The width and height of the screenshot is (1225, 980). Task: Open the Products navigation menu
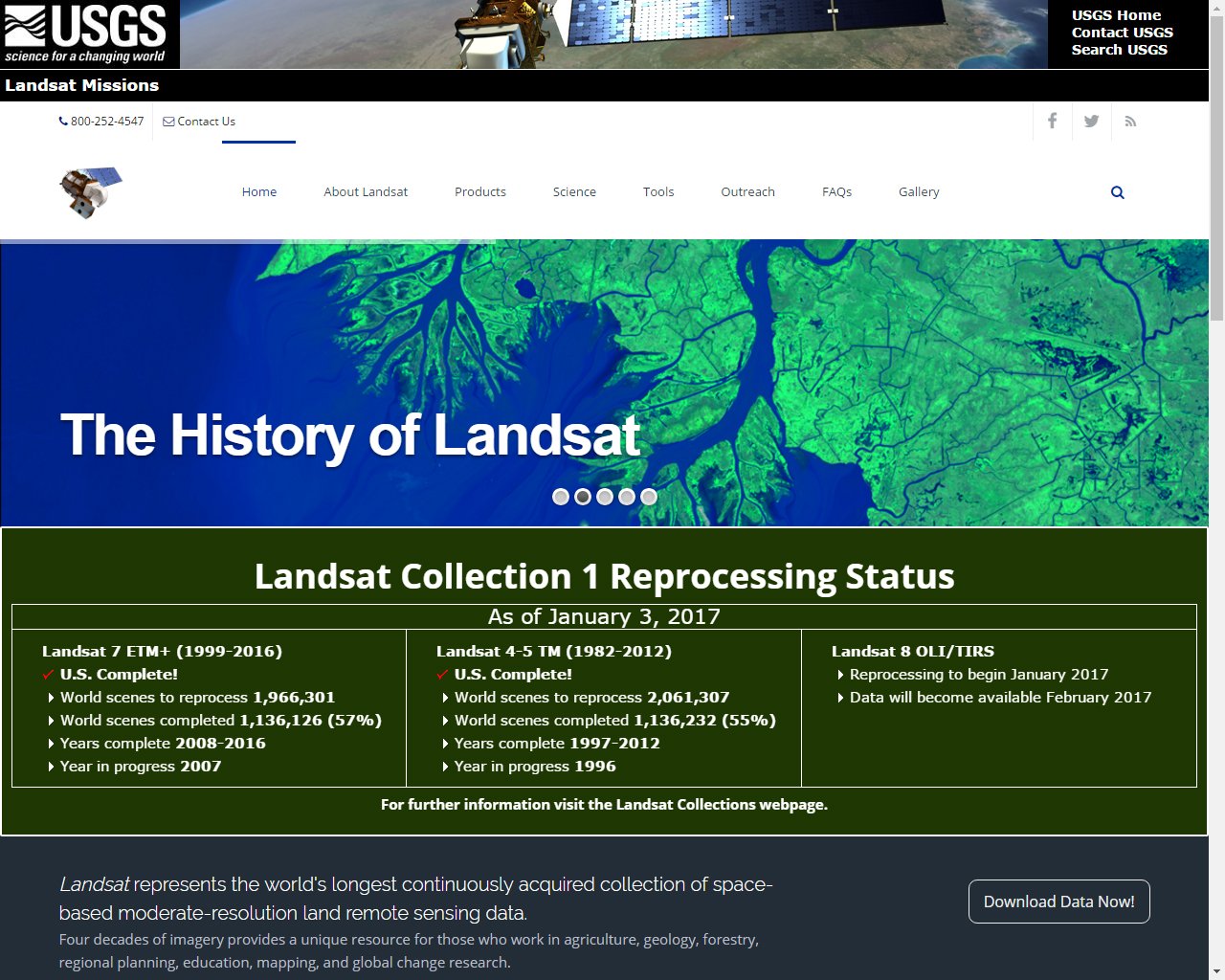click(479, 191)
